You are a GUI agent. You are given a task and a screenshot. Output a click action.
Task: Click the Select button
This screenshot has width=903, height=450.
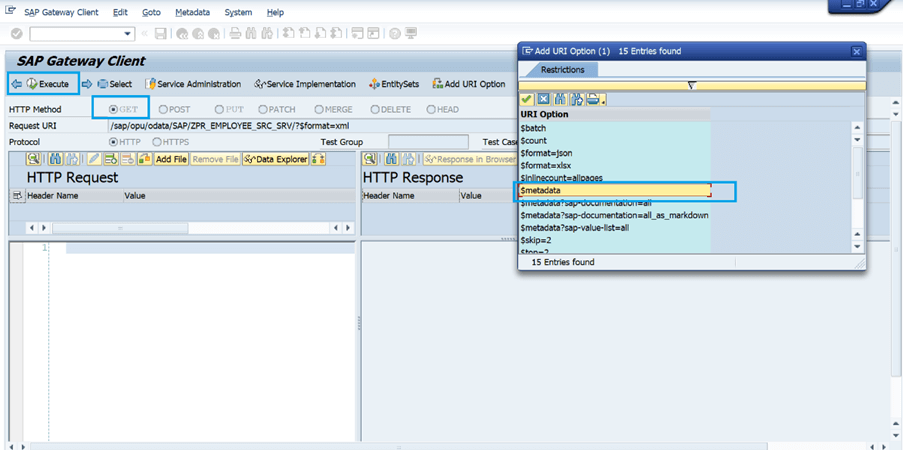pyautogui.click(x=114, y=84)
